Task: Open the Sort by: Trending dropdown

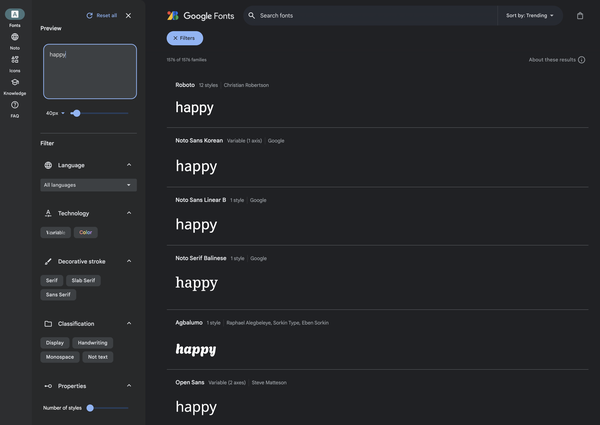Action: tap(530, 15)
